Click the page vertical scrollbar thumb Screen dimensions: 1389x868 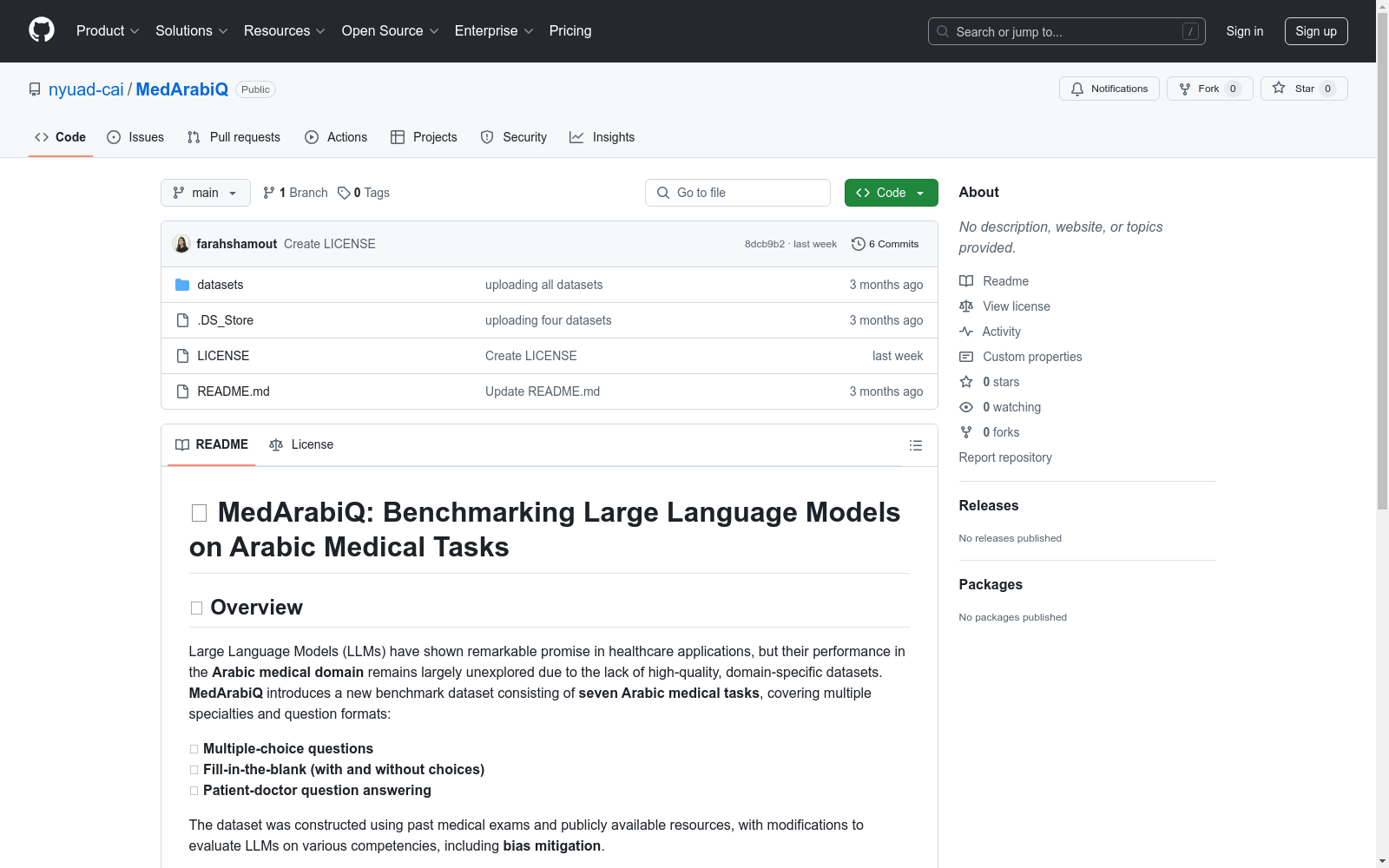tap(1382, 260)
